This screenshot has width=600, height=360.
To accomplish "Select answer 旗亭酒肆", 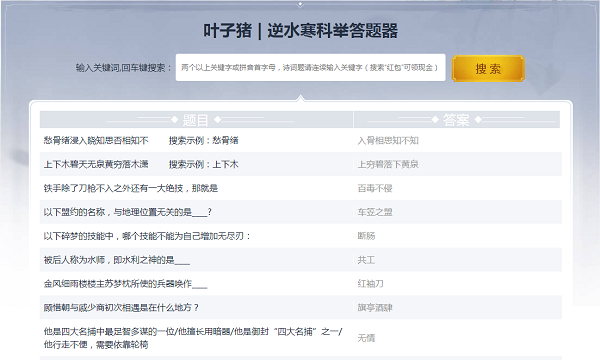I will (x=375, y=307).
